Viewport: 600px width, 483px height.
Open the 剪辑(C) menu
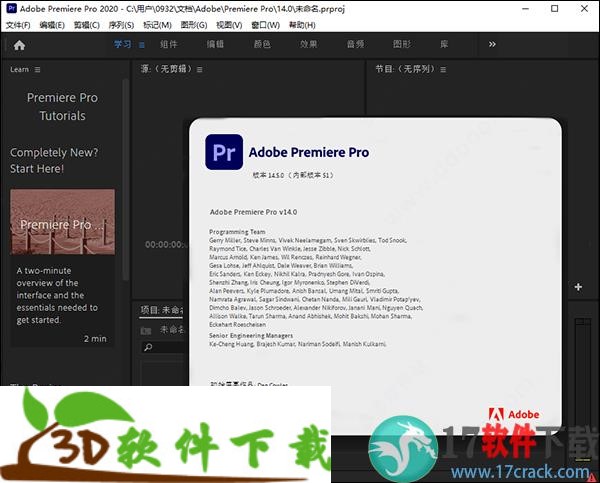coord(87,25)
